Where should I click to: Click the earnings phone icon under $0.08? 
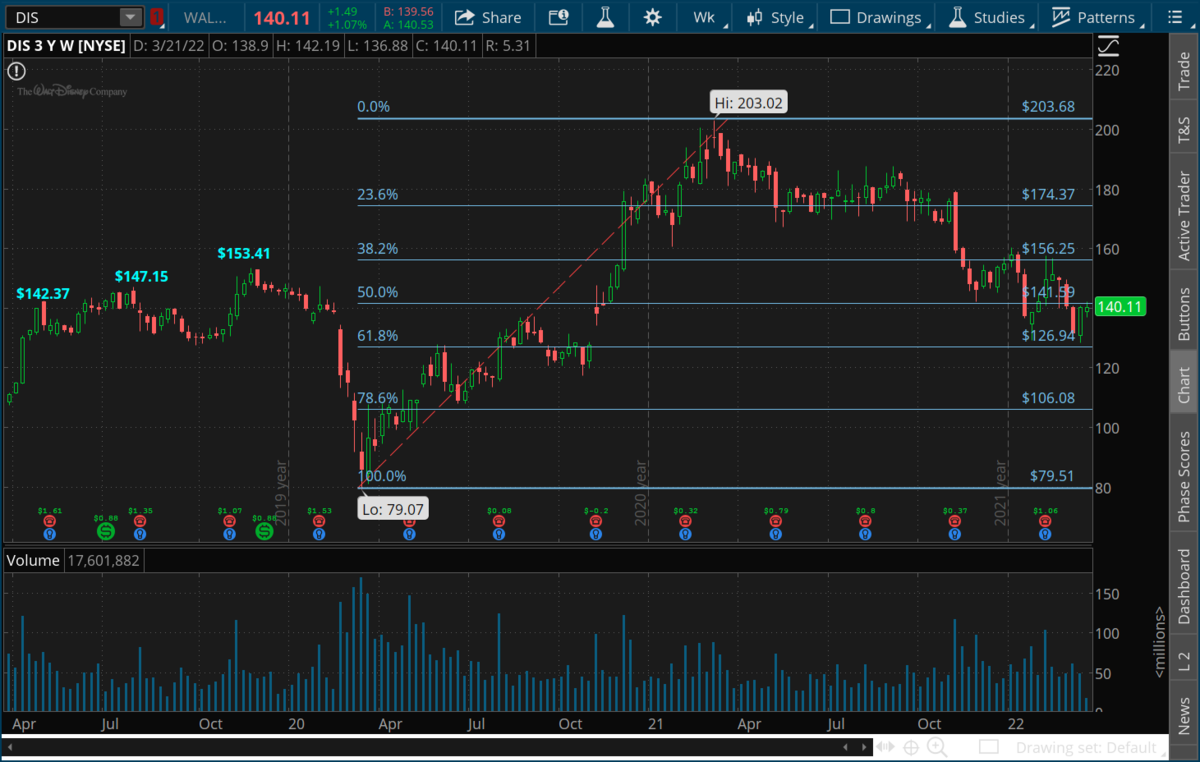point(499,522)
